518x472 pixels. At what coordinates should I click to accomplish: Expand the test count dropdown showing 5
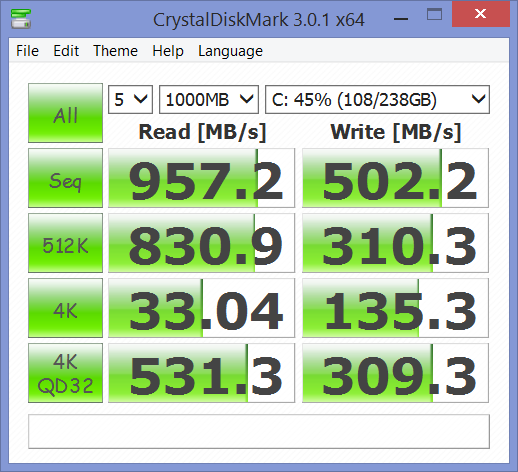pos(130,100)
